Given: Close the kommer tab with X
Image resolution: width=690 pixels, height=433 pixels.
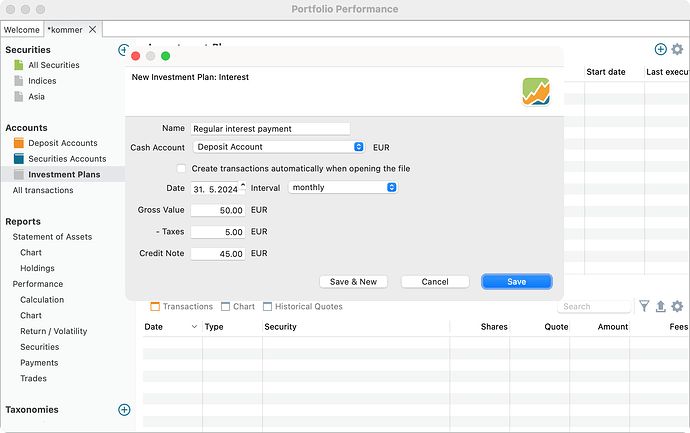Looking at the screenshot, I should [92, 29].
